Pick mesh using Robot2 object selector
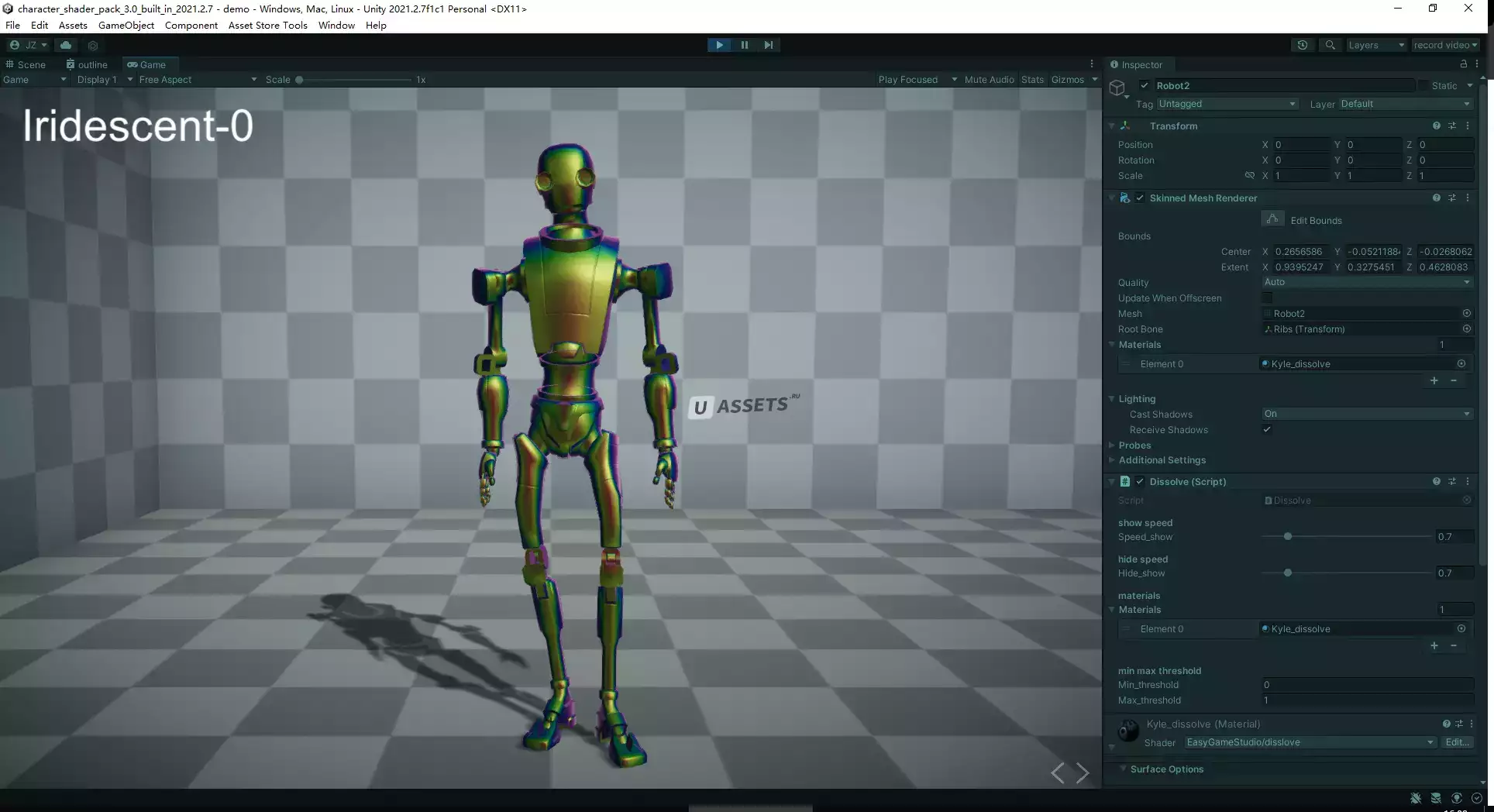Image resolution: width=1494 pixels, height=812 pixels. (x=1466, y=314)
